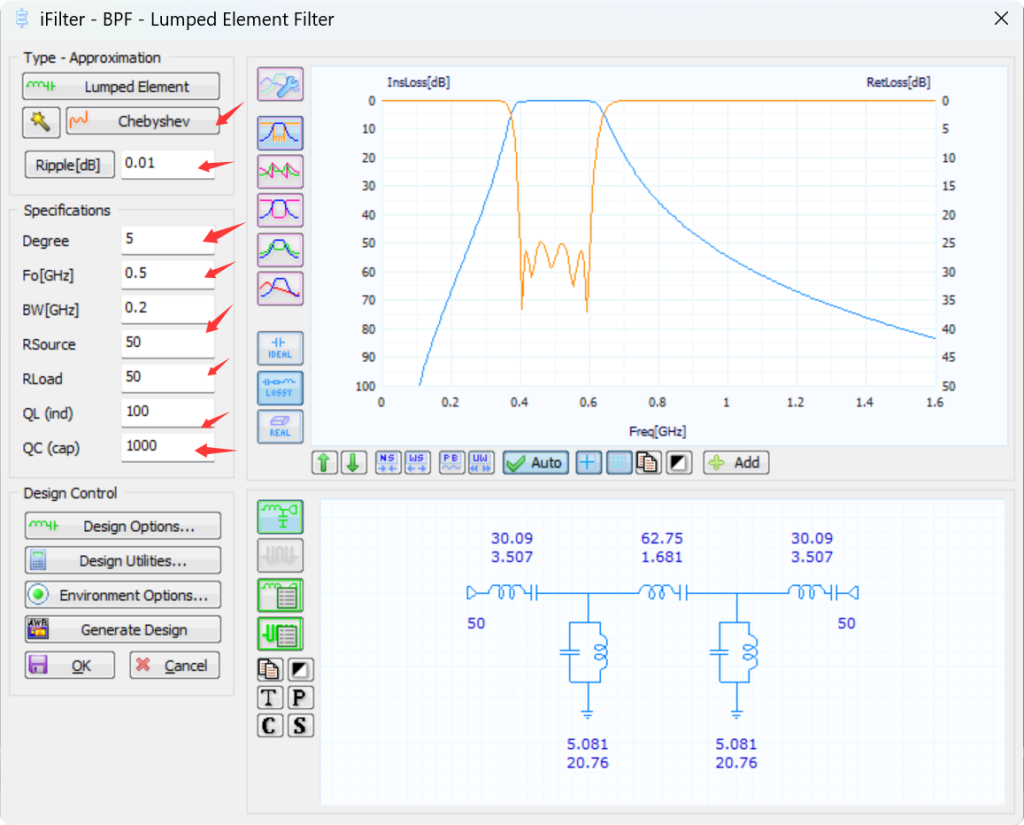Edit the RSource value field
This screenshot has width=1024, height=825.
pos(168,343)
